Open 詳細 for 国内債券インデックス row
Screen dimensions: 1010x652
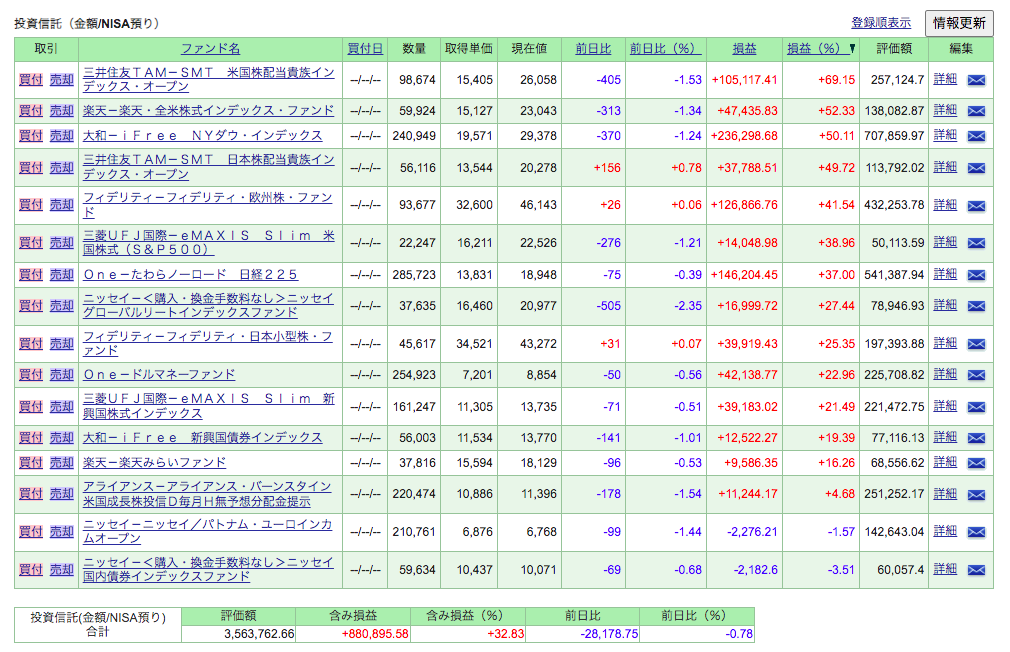point(945,569)
